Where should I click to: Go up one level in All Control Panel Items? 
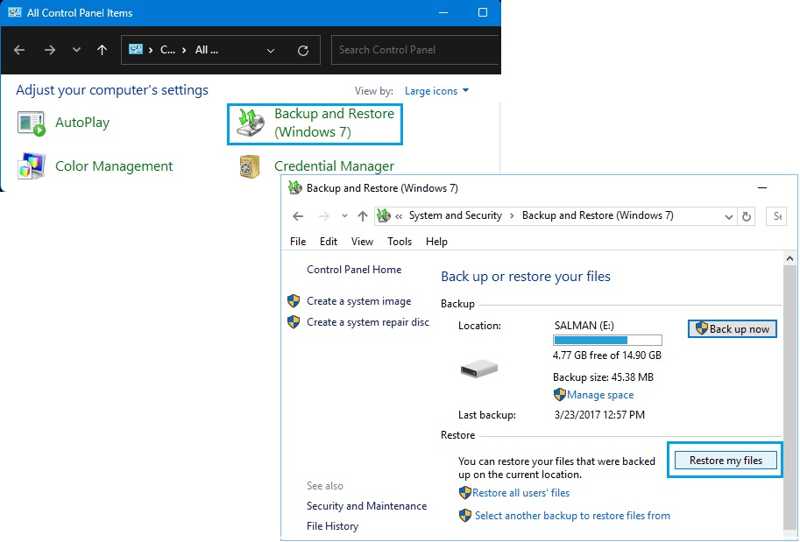click(102, 50)
